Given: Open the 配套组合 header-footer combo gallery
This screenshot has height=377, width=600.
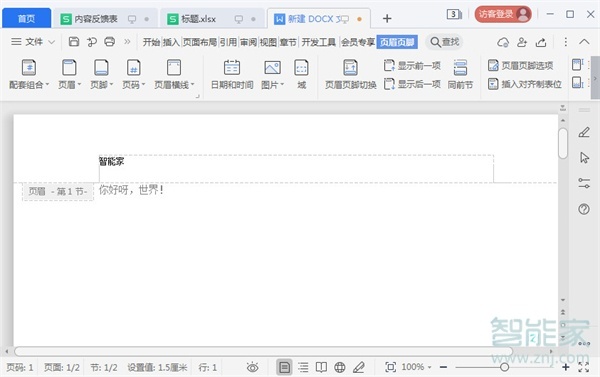Looking at the screenshot, I should (x=29, y=75).
